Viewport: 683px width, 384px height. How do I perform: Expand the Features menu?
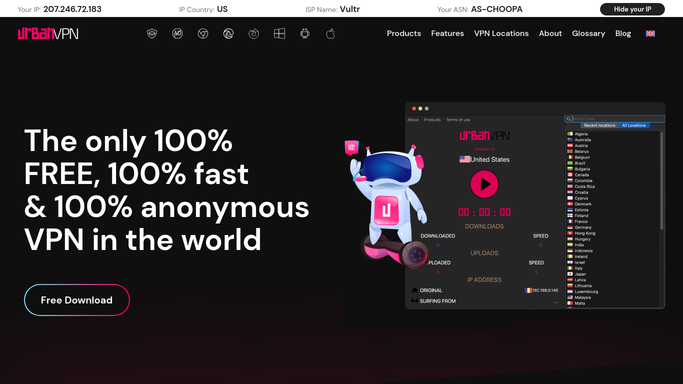coord(447,34)
